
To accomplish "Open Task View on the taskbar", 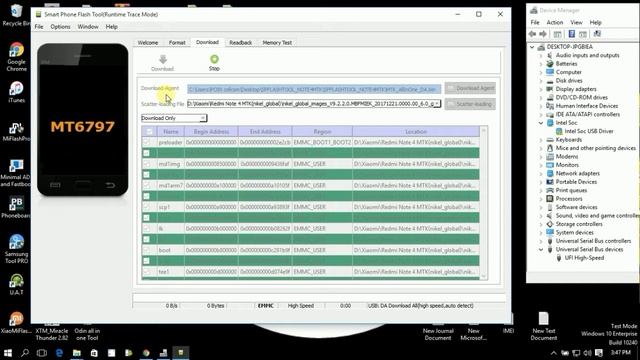I will (42, 353).
